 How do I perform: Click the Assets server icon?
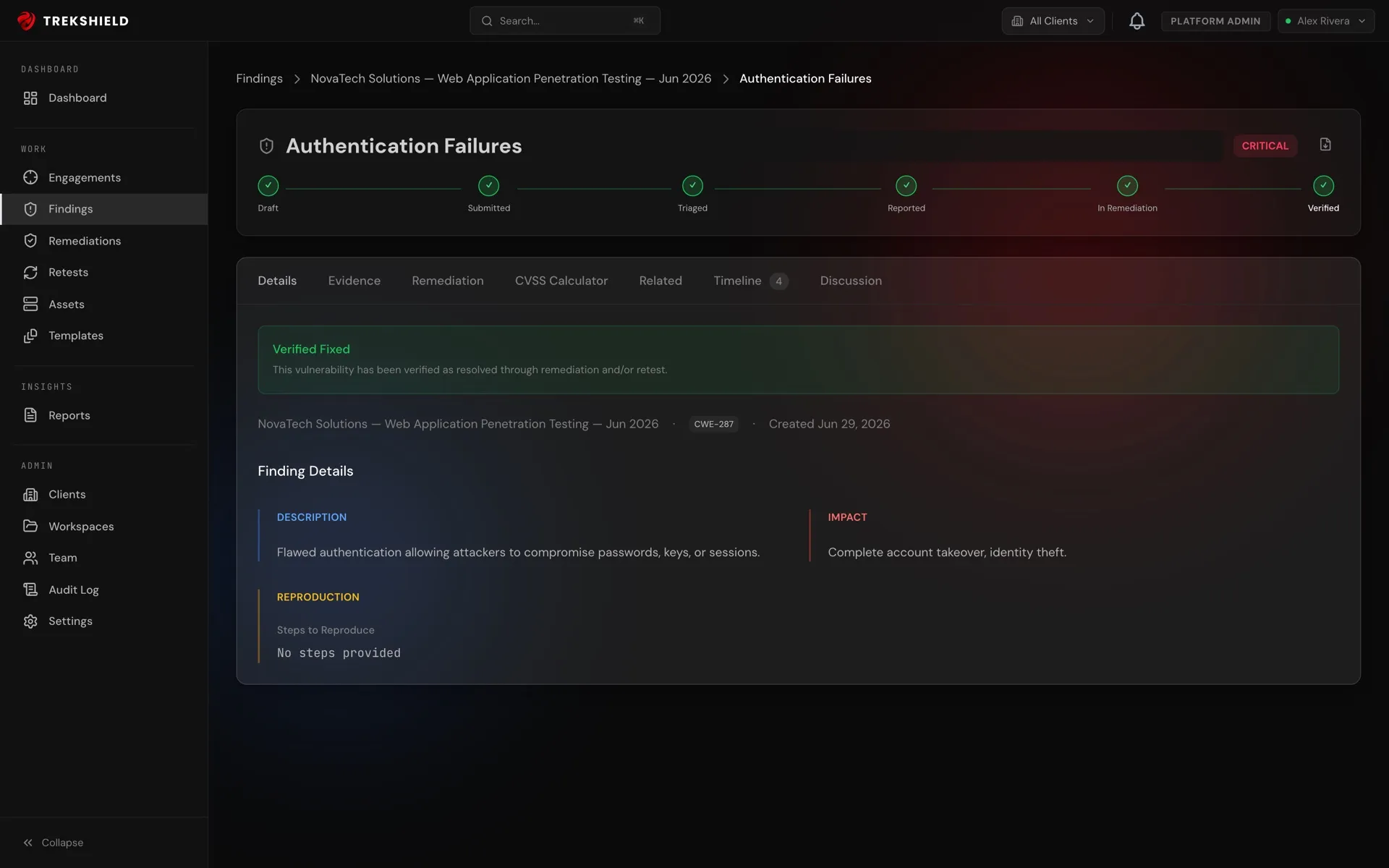tap(30, 304)
